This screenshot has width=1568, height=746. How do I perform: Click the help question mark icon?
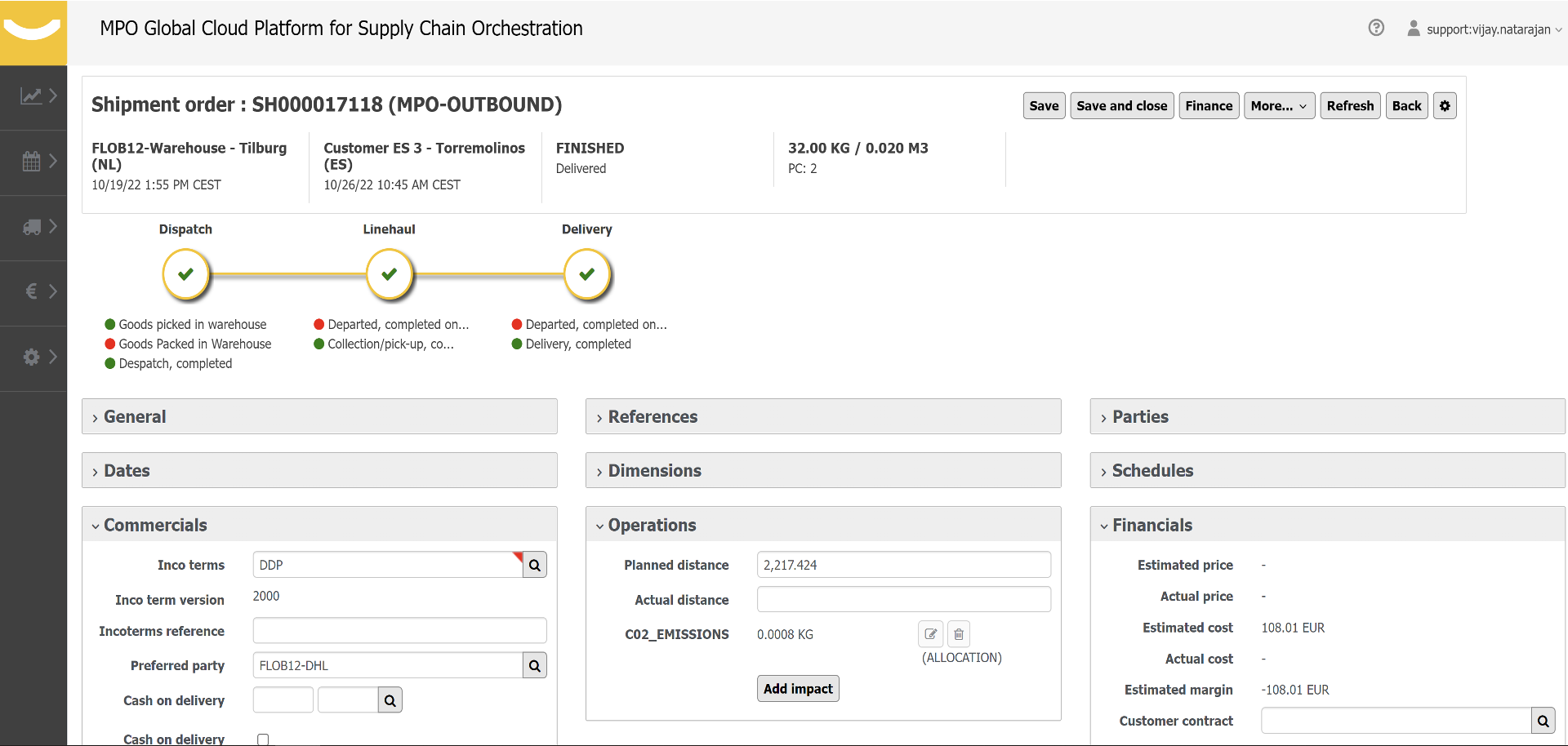pyautogui.click(x=1376, y=29)
